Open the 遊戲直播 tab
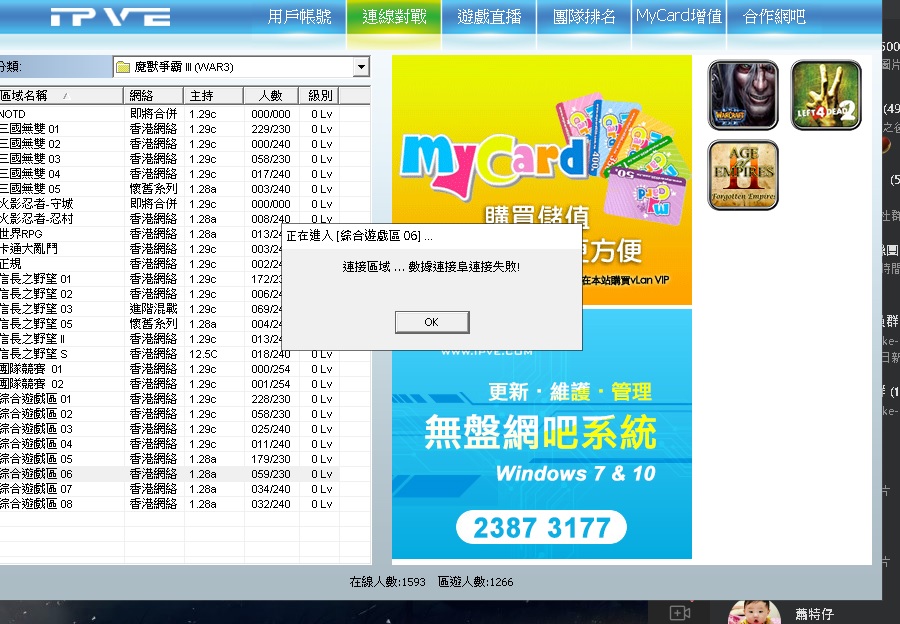This screenshot has width=900, height=624. tap(489, 17)
